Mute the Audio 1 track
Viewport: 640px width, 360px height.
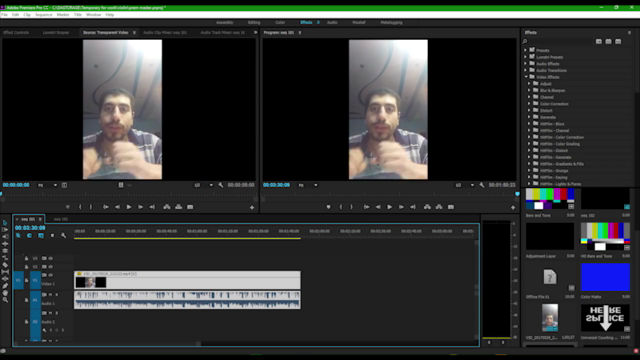coord(51,295)
